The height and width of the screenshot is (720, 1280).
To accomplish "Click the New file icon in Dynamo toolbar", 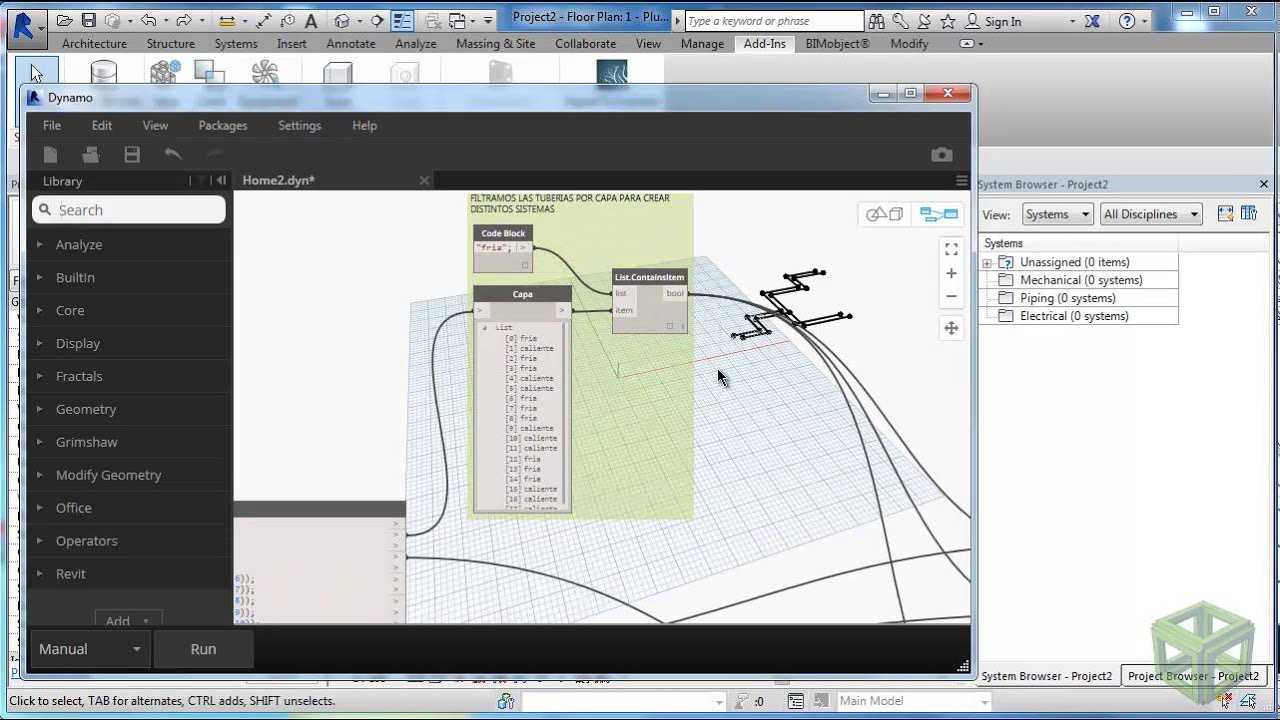I will [50, 154].
